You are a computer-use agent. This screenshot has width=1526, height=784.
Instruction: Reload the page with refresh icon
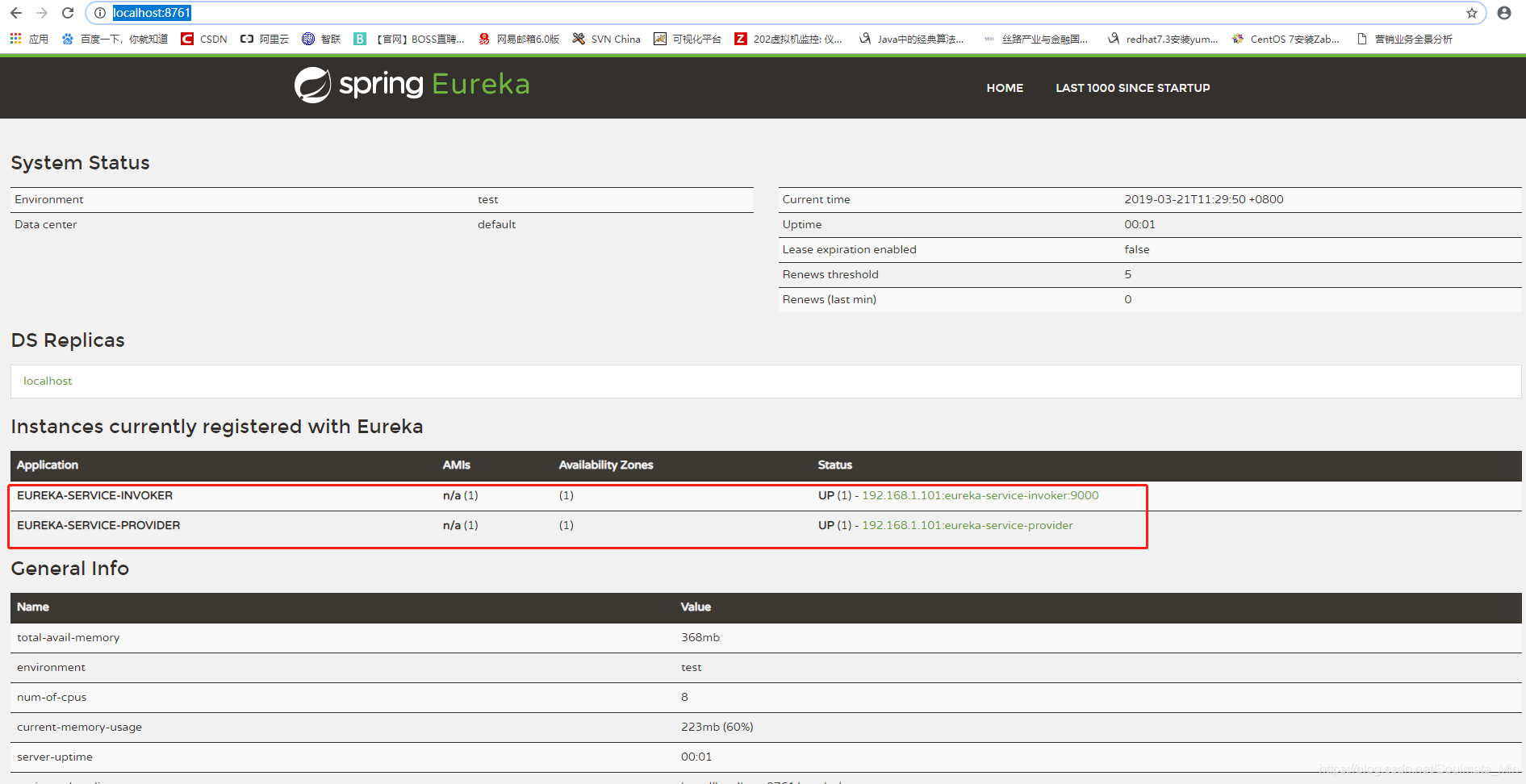[68, 13]
